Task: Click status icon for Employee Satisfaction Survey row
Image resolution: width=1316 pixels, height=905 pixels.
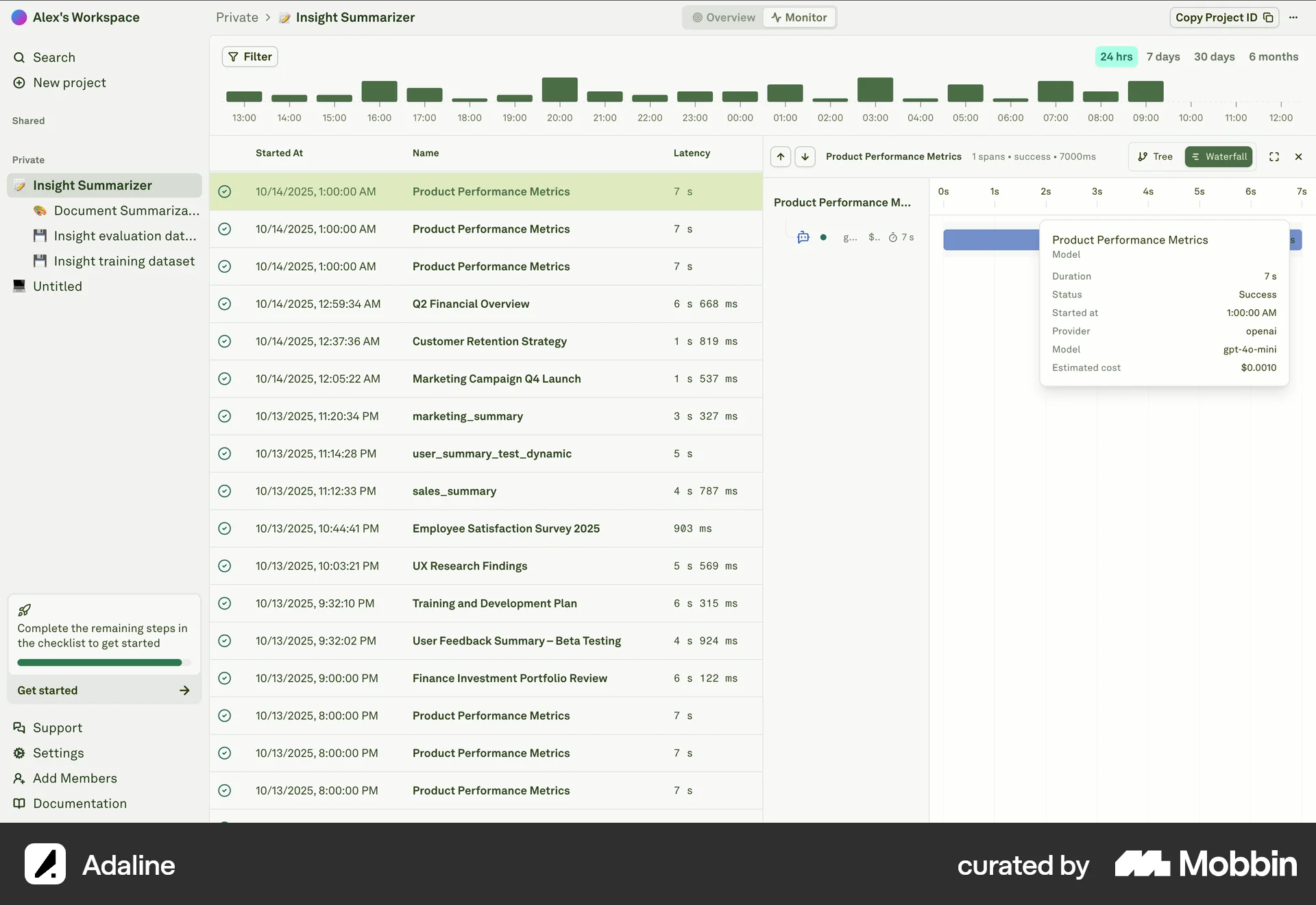Action: coord(224,529)
